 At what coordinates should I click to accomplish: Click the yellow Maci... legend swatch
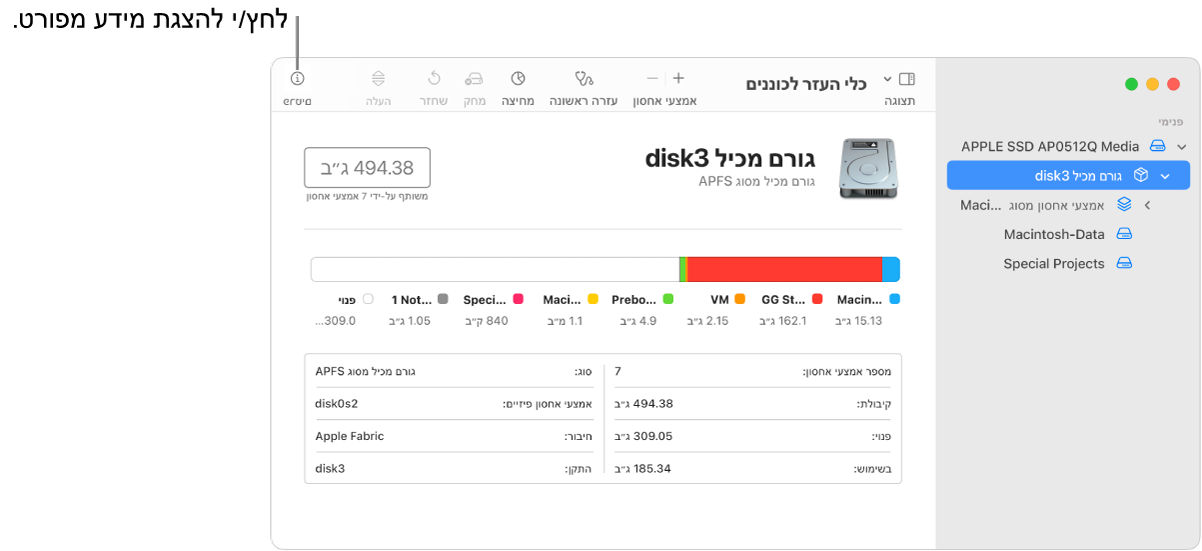(593, 299)
